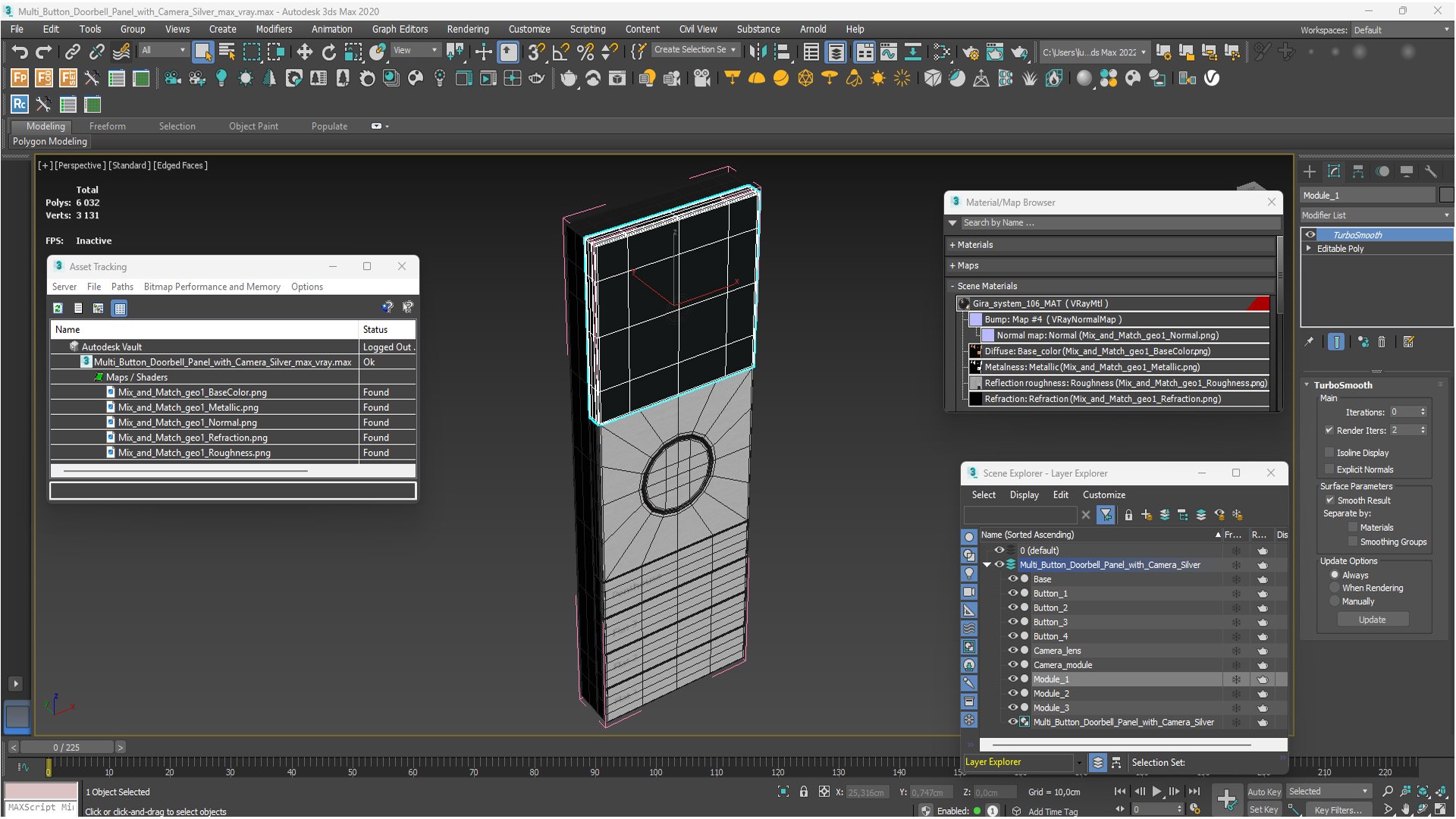Click Go to Start playback icon
Image resolution: width=1456 pixels, height=819 pixels.
click(1120, 792)
